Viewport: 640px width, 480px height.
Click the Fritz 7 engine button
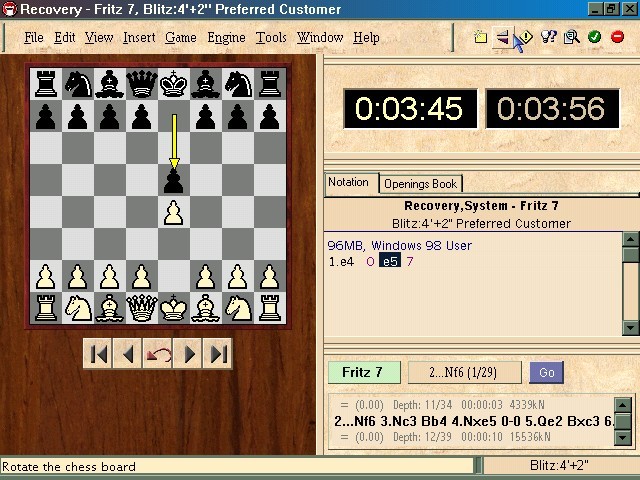pyautogui.click(x=364, y=372)
